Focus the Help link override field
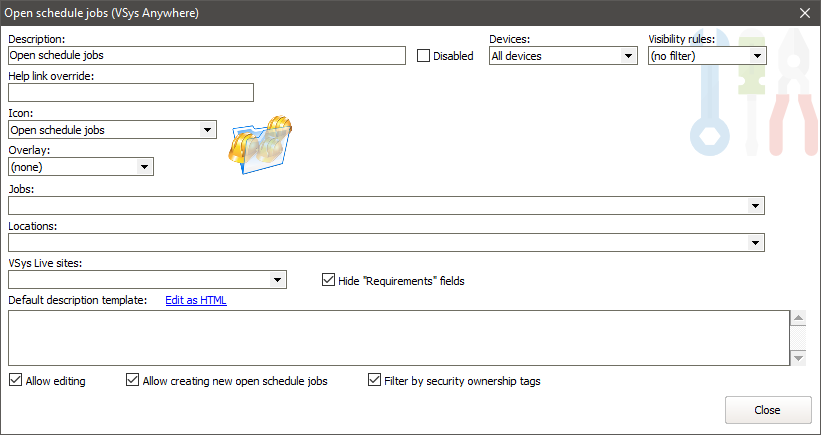The width and height of the screenshot is (821, 435). 130,93
